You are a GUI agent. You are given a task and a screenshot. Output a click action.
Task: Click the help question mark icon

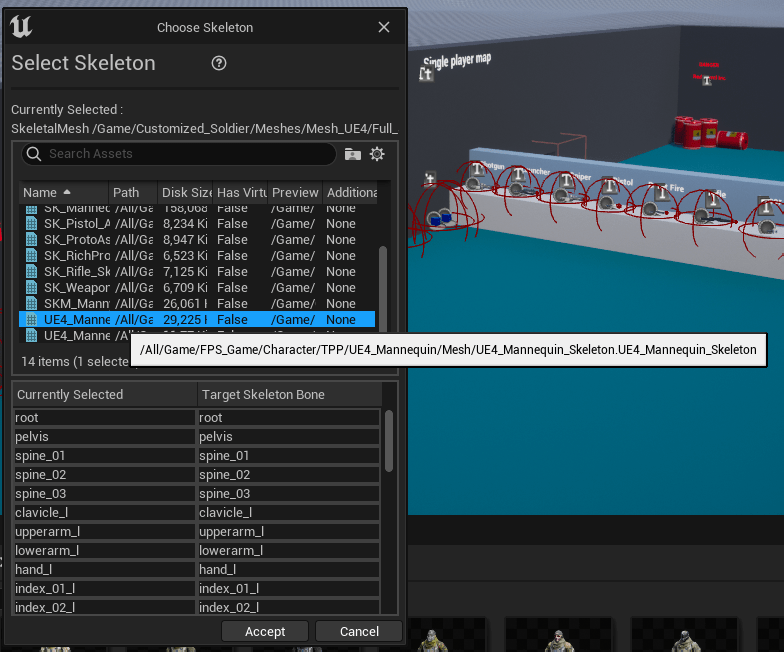click(219, 63)
